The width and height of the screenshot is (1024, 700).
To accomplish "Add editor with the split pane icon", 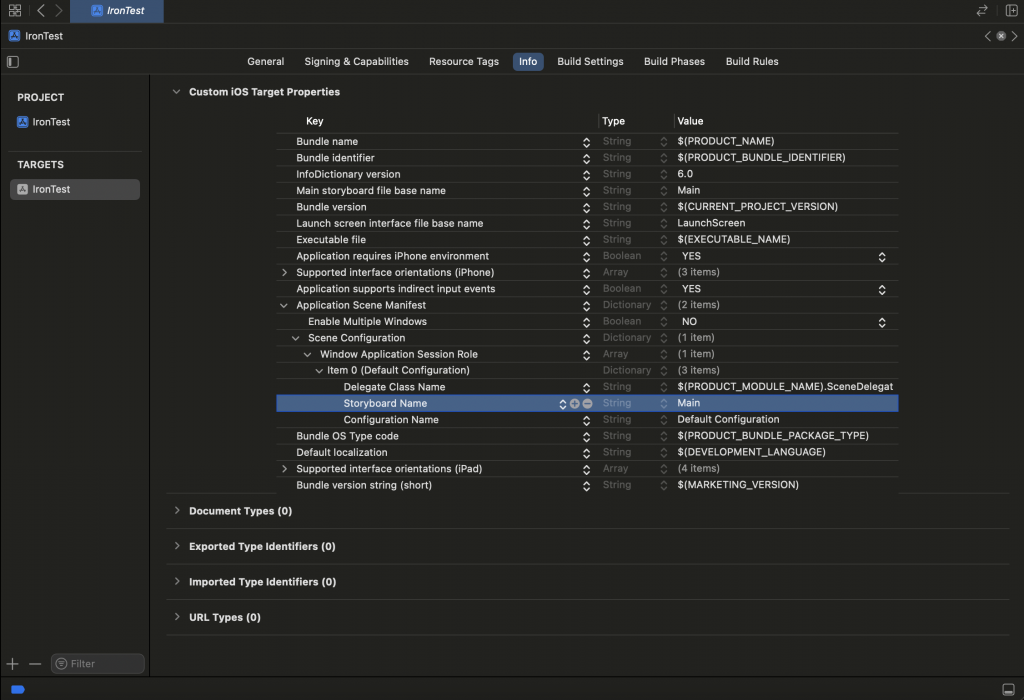I will point(1011,10).
